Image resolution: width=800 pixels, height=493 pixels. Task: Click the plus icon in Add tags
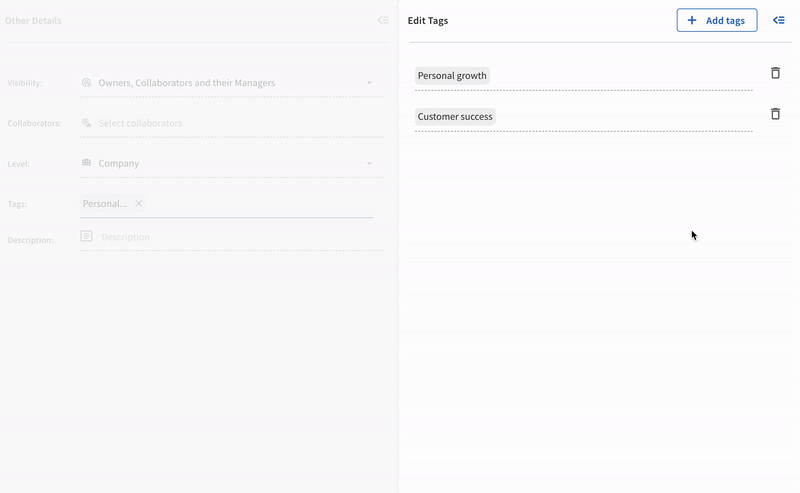[692, 20]
